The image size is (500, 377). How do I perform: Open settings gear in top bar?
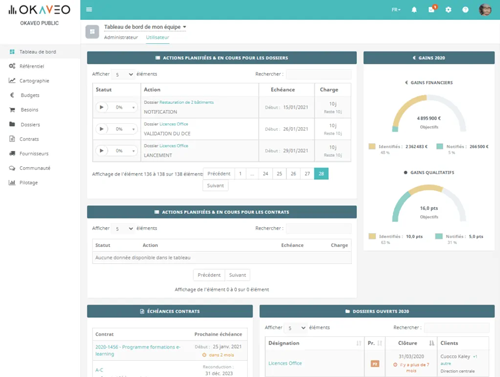tap(448, 10)
